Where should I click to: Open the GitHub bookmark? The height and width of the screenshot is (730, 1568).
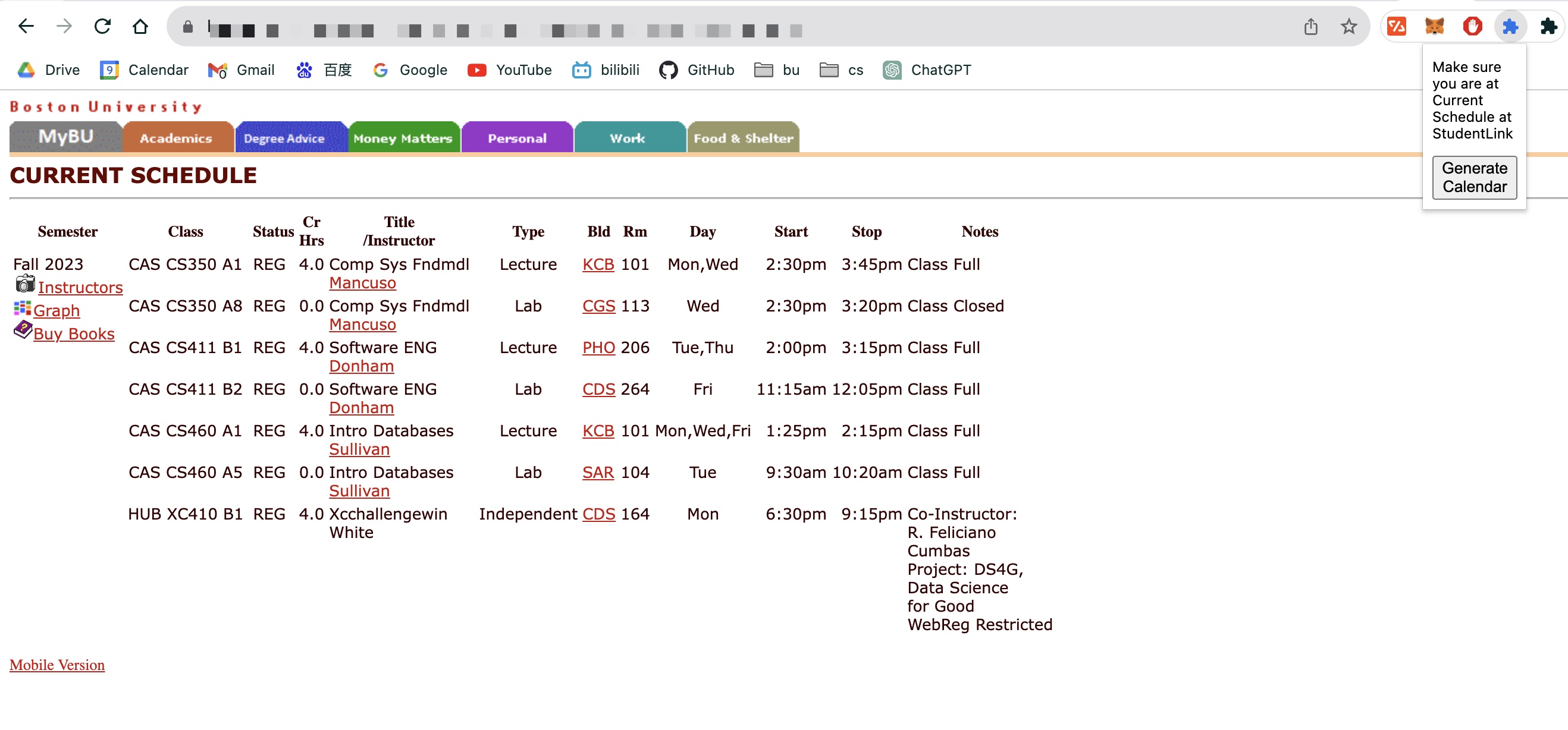pyautogui.click(x=697, y=70)
